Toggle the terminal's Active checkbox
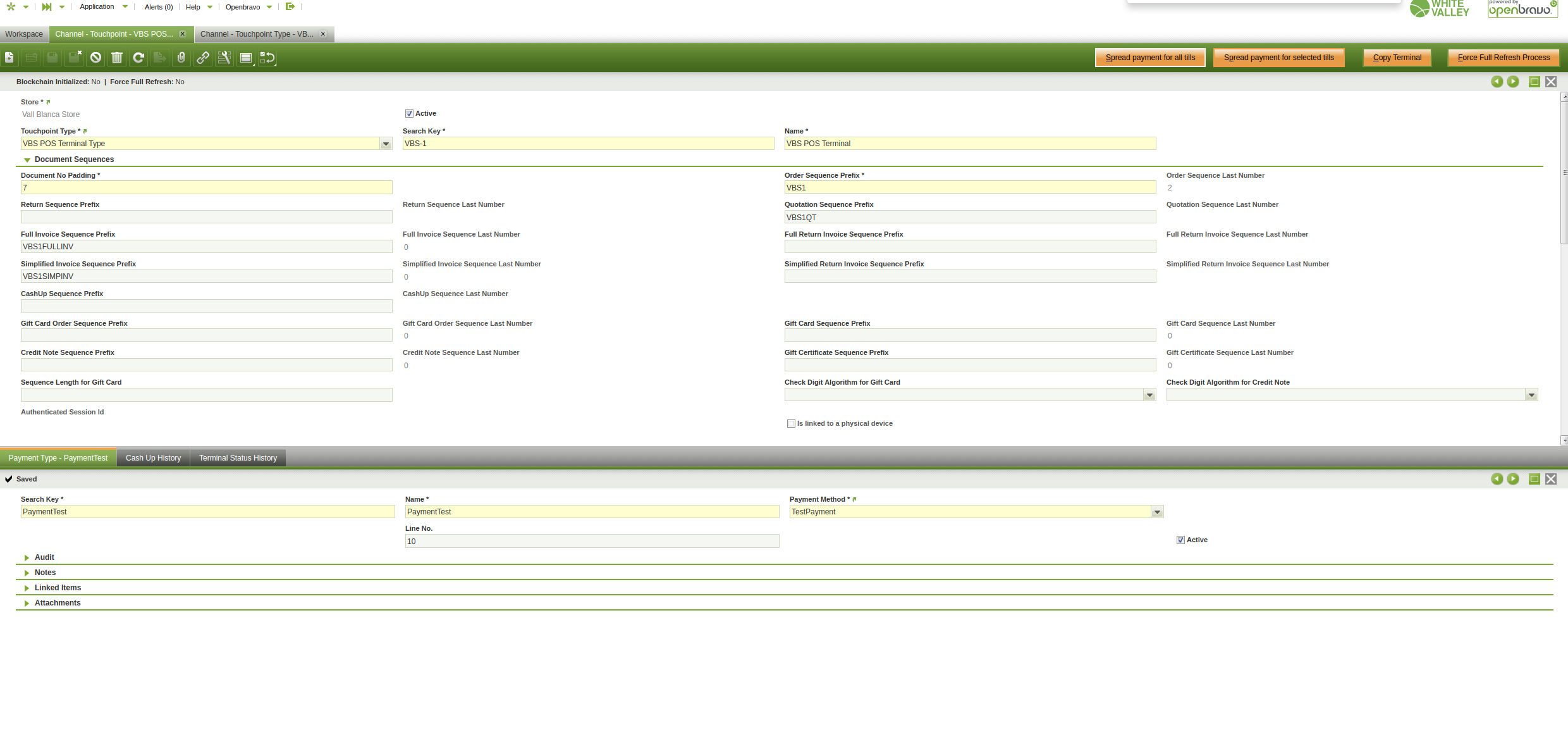Image resolution: width=1568 pixels, height=732 pixels. click(409, 114)
